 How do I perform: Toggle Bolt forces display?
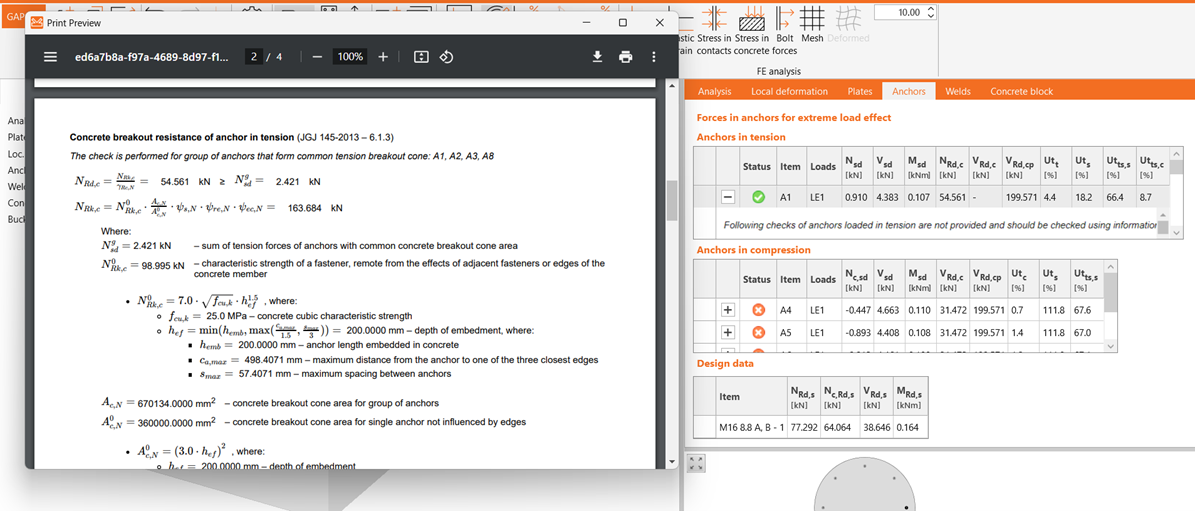point(785,25)
